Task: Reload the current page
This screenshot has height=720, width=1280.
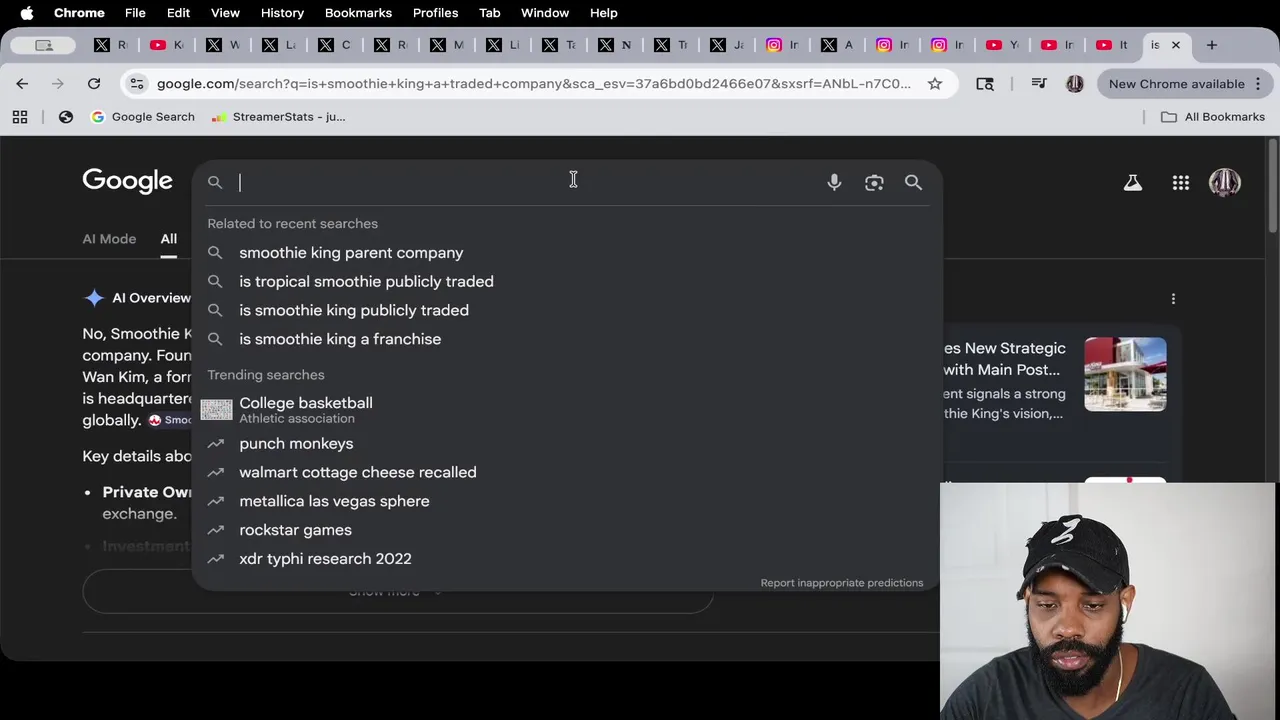Action: (x=94, y=84)
